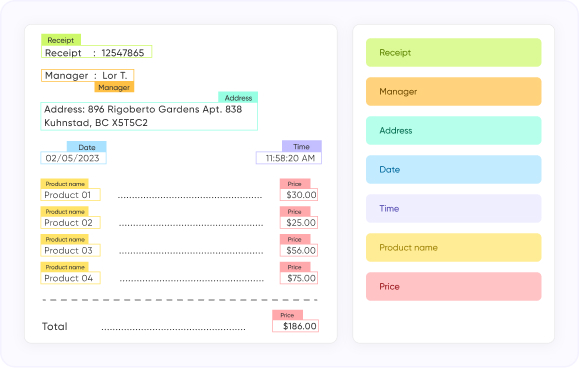Select the blue Date label button
This screenshot has height=368, width=579.
pos(453,169)
